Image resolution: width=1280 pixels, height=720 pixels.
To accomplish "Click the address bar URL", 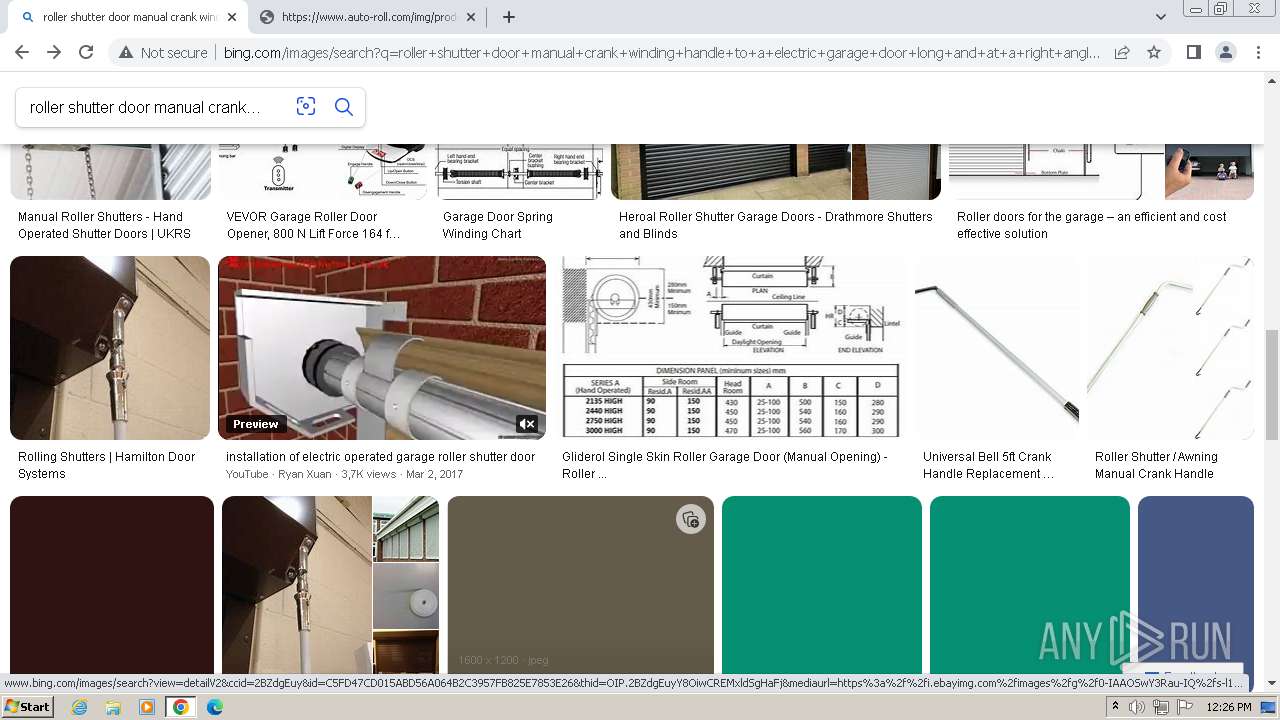I will (x=661, y=53).
